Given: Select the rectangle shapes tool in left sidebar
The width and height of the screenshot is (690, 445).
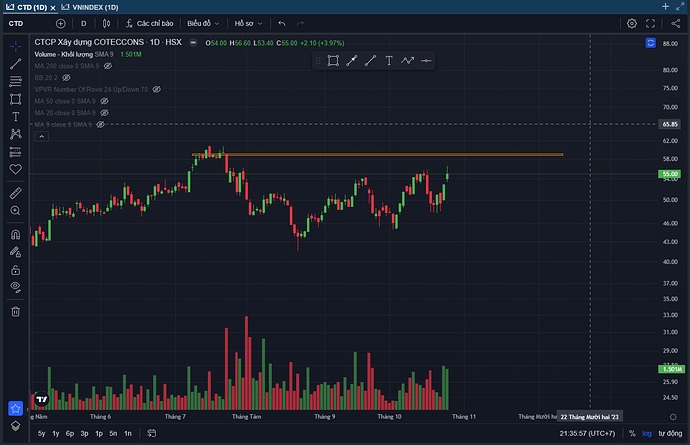Looking at the screenshot, I should point(15,99).
